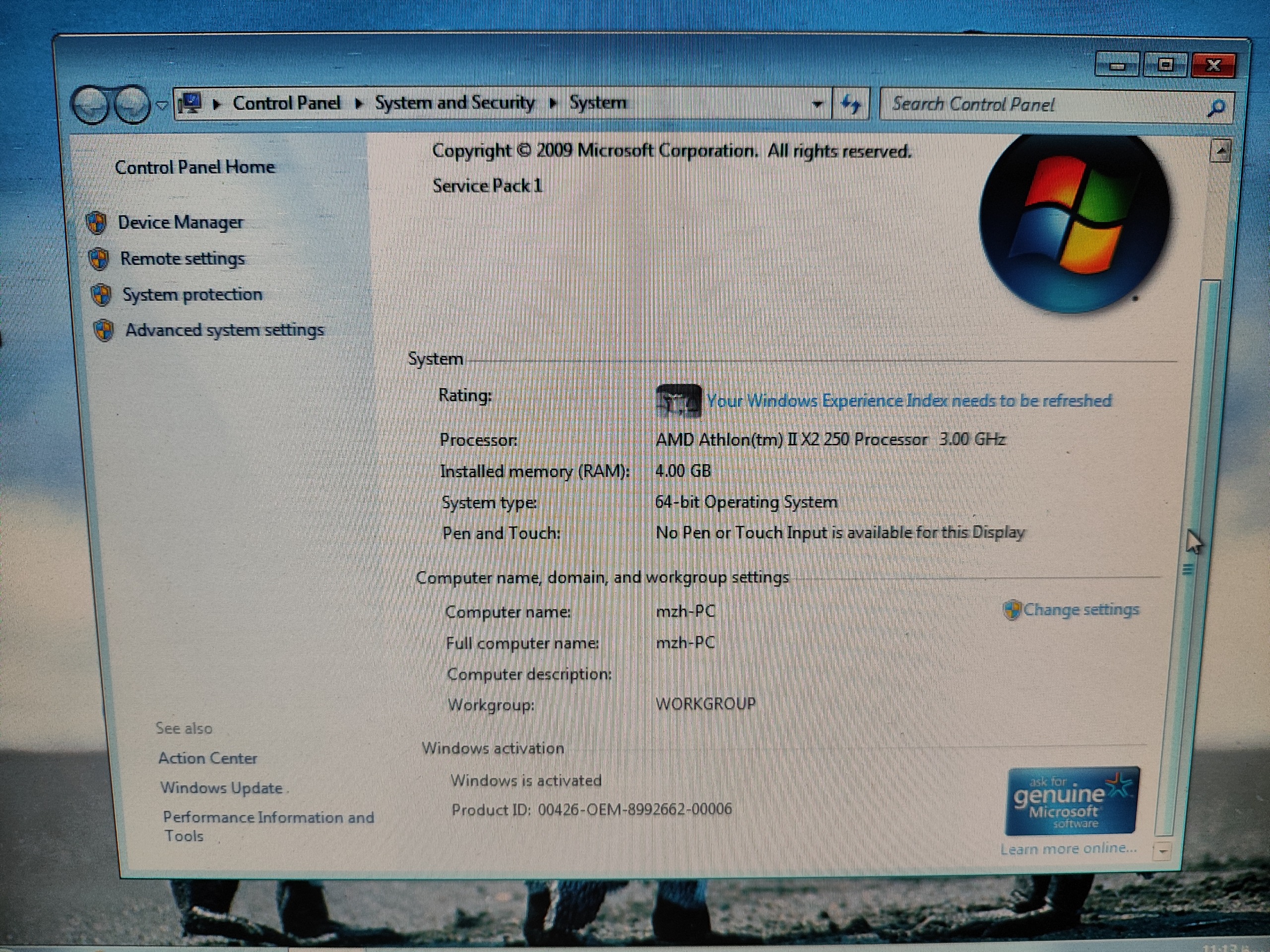Select the Product ID 00426-OEM-8992662-00006
The width and height of the screenshot is (1270, 952).
591,810
